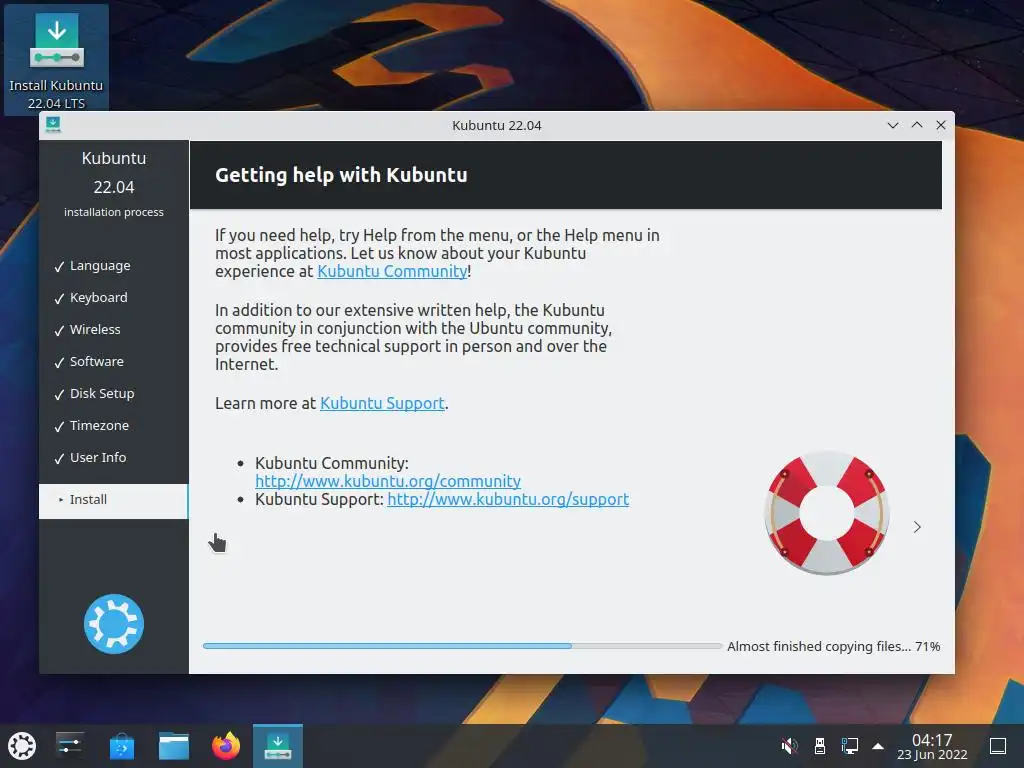
Task: Minimize the Kubuntu 22.04 installer window
Action: pyautogui.click(x=893, y=125)
